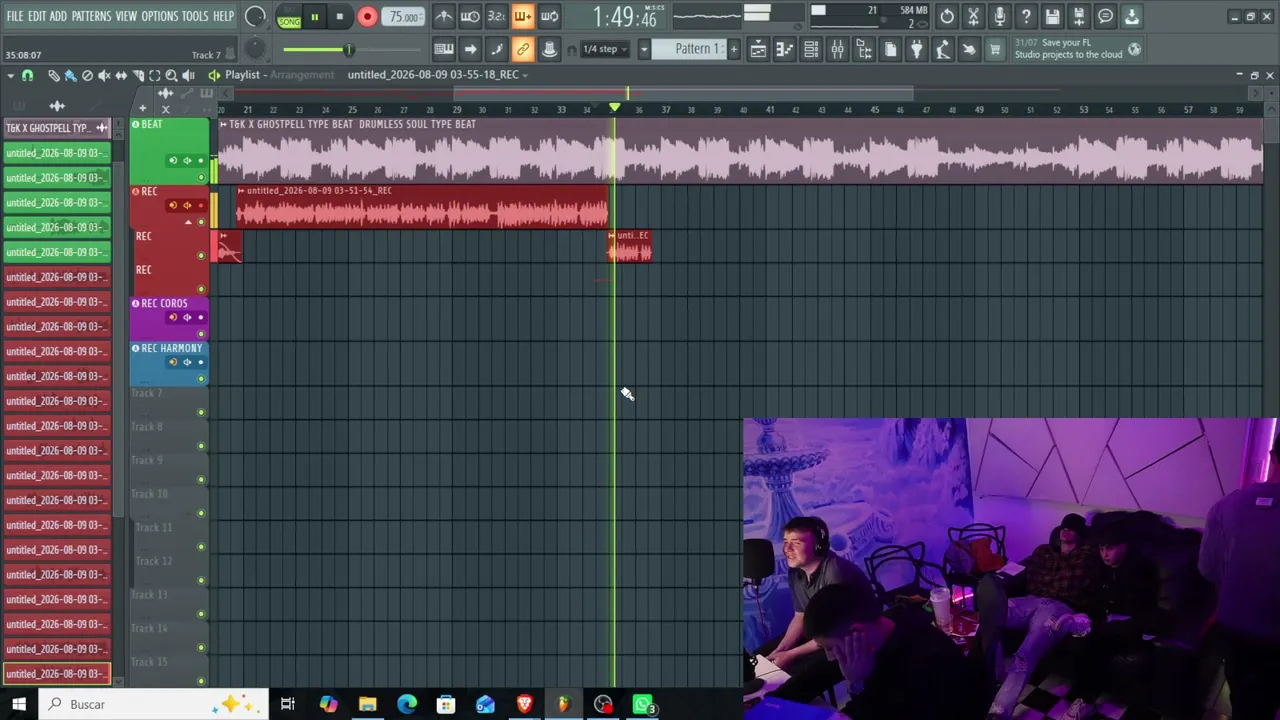The width and height of the screenshot is (1280, 720).
Task: Open the Tempo tapper icon
Action: click(x=942, y=50)
